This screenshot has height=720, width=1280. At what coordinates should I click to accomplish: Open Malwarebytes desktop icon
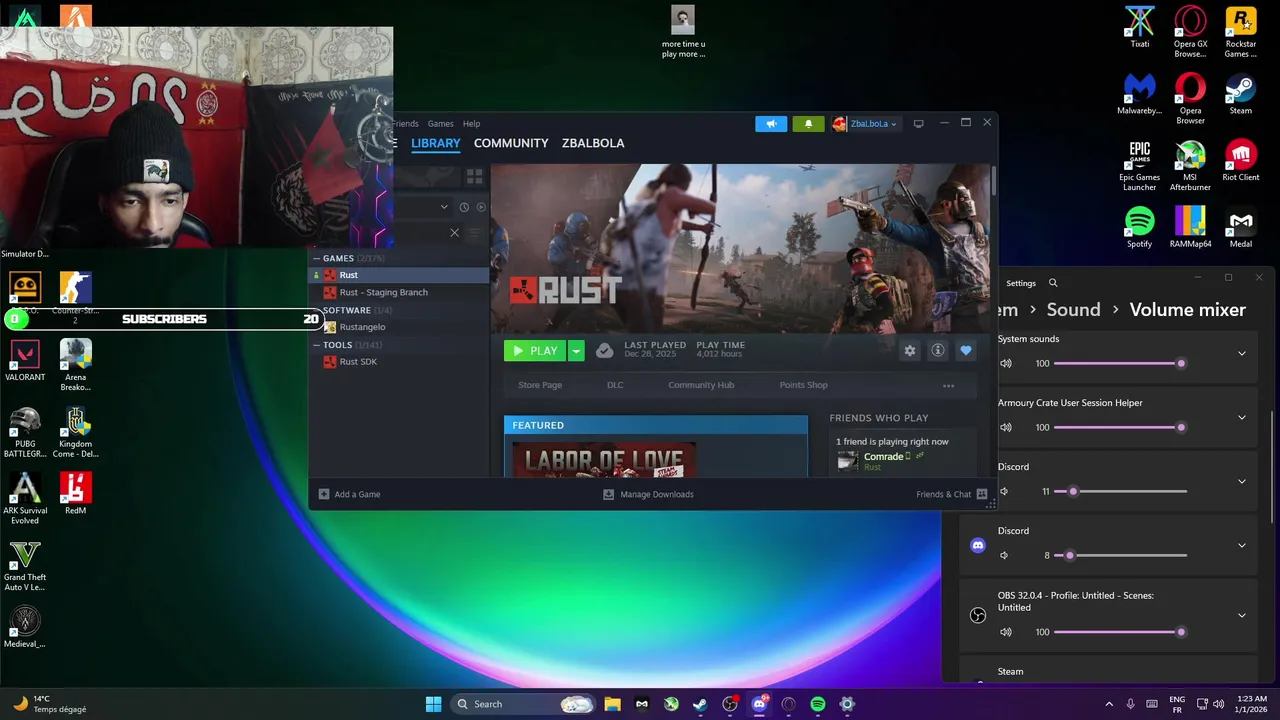pos(1139,95)
